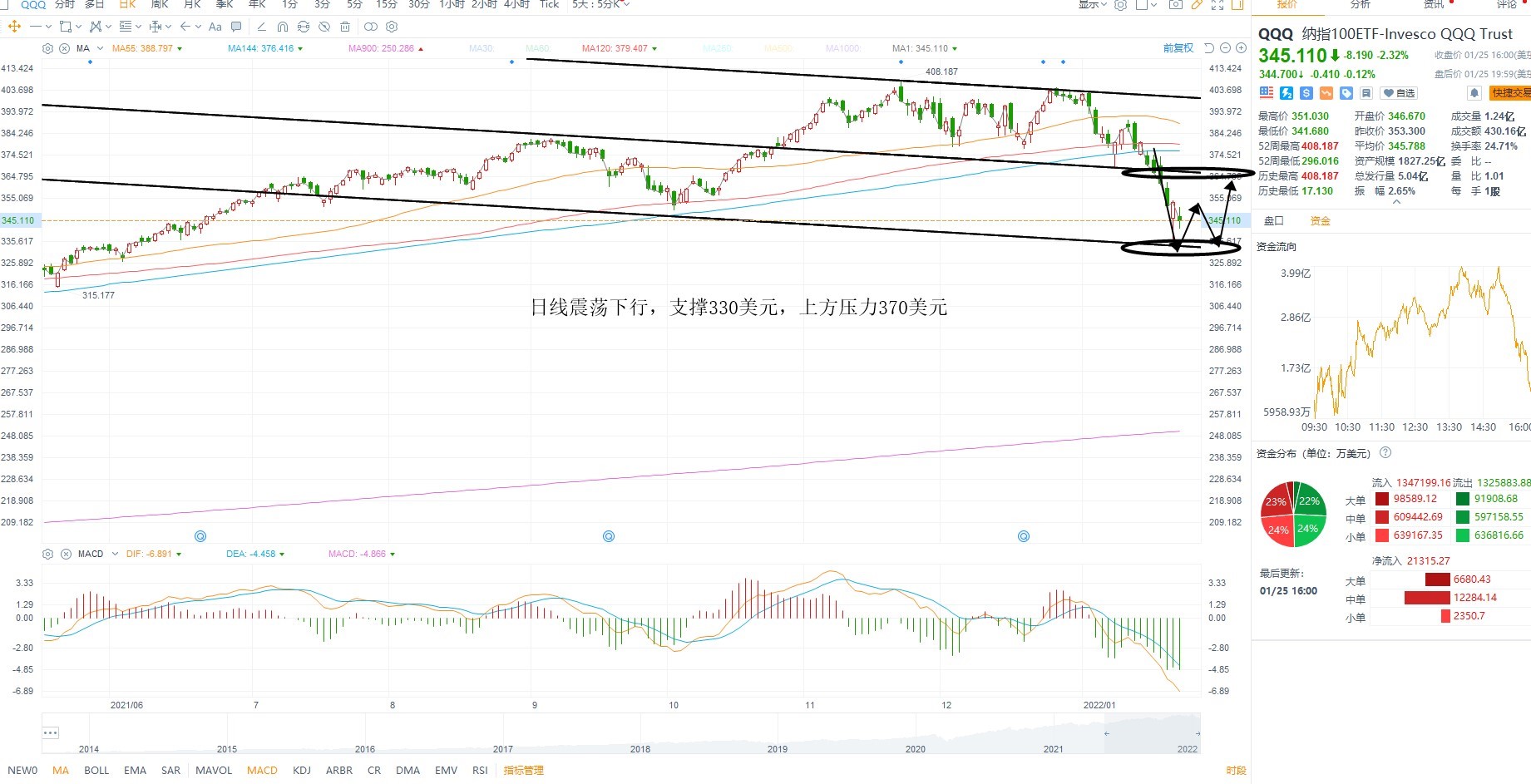The image size is (1531, 784).
Task: Expand the MACD indicator dropdown
Action: coord(115,554)
